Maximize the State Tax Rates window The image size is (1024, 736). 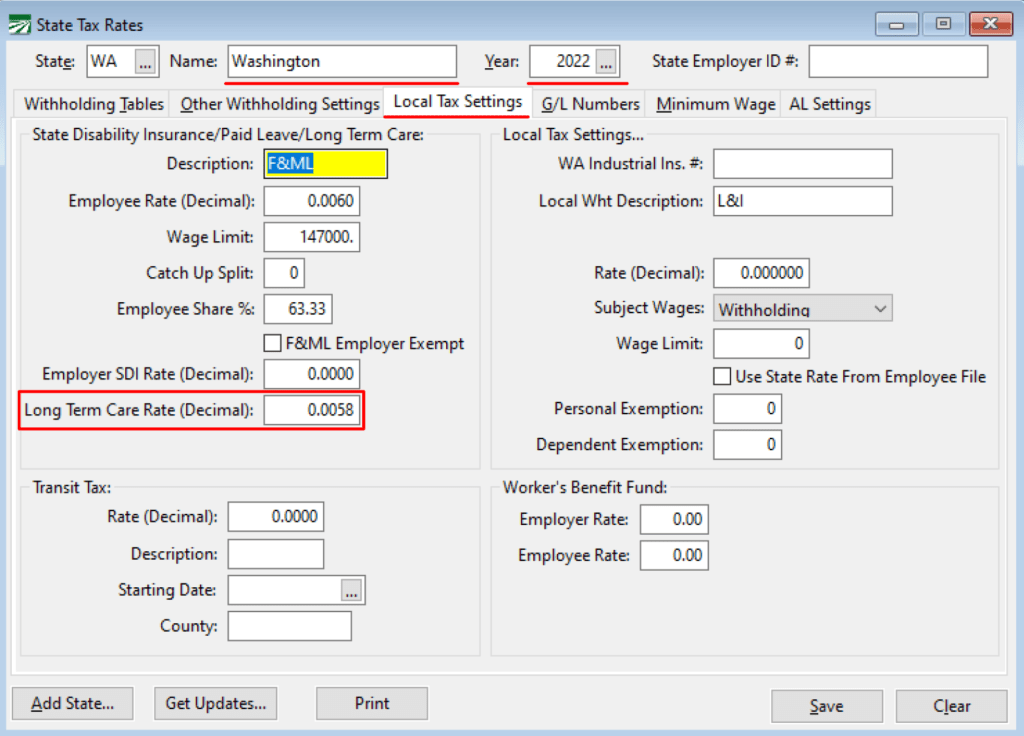(x=943, y=24)
